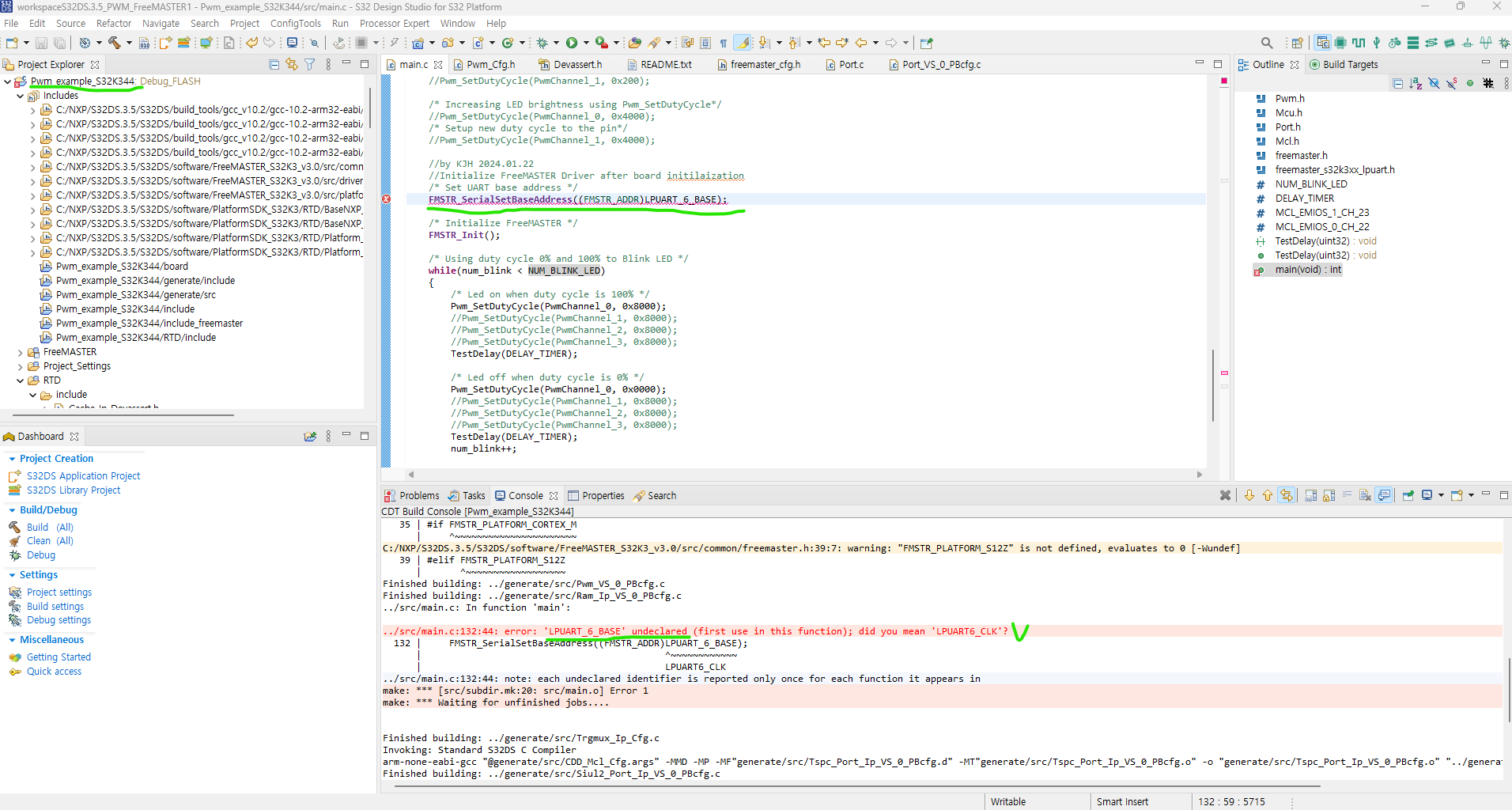The width and height of the screenshot is (1512, 810).
Task: Open Getting Started from Miscellaneous section
Action: coord(59,657)
